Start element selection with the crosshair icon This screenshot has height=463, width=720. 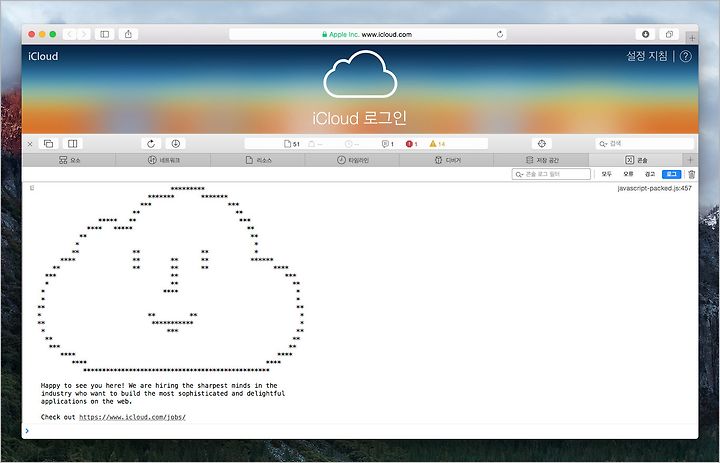pos(541,144)
